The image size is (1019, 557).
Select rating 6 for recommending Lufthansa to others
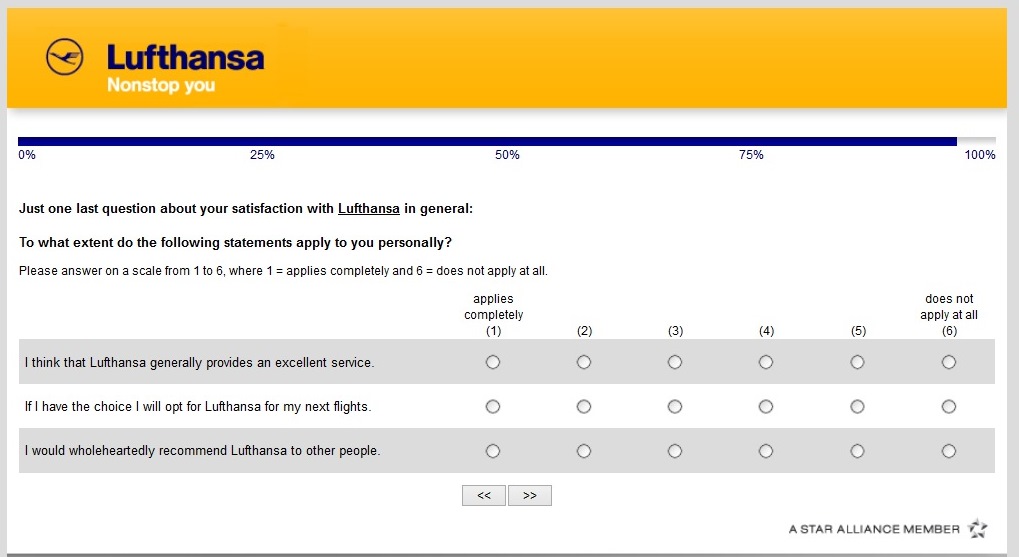coord(949,451)
